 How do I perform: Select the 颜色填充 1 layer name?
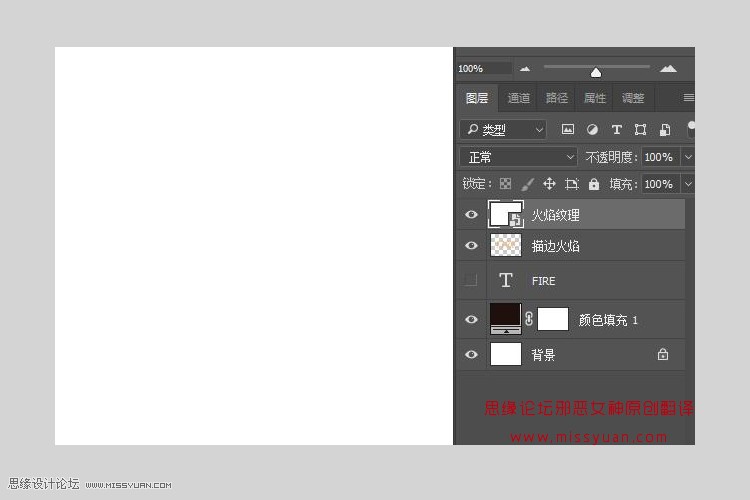point(608,320)
